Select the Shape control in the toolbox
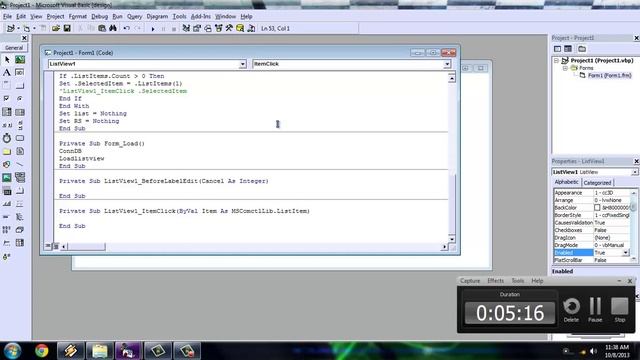The image size is (640, 360). 7,164
